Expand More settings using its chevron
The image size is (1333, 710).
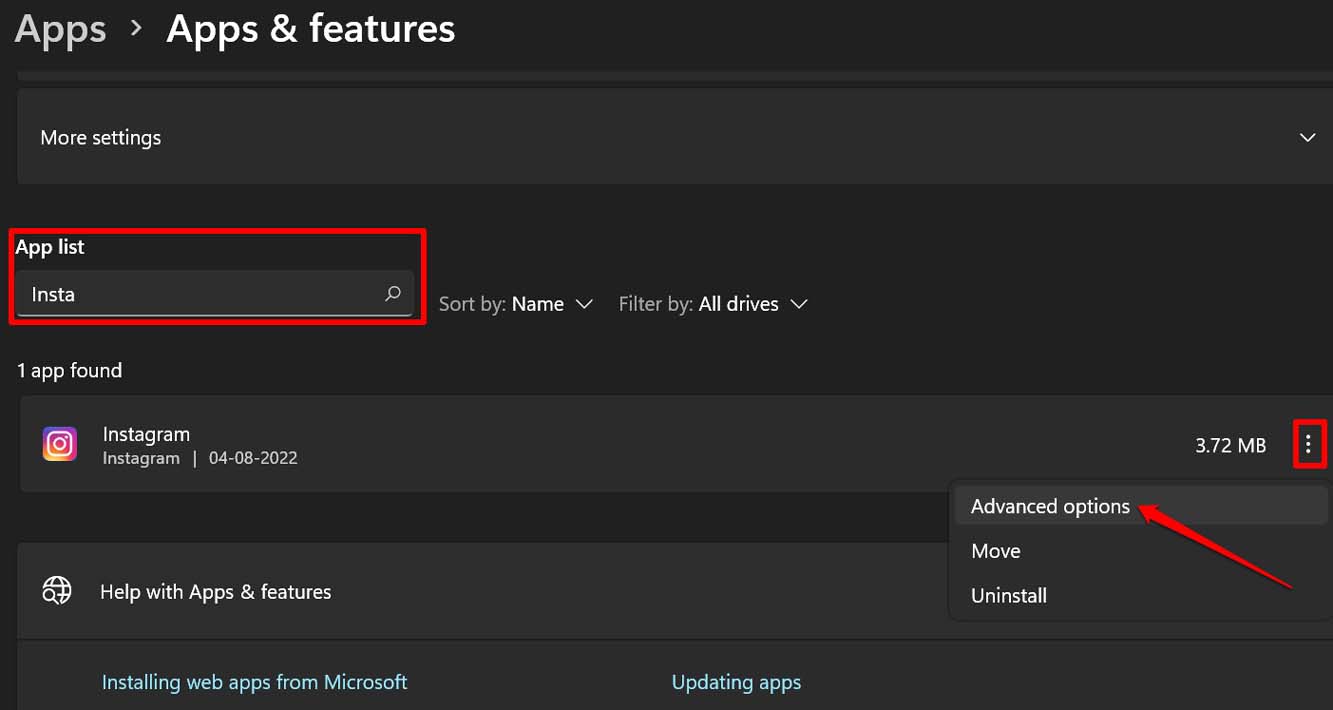coord(1307,137)
